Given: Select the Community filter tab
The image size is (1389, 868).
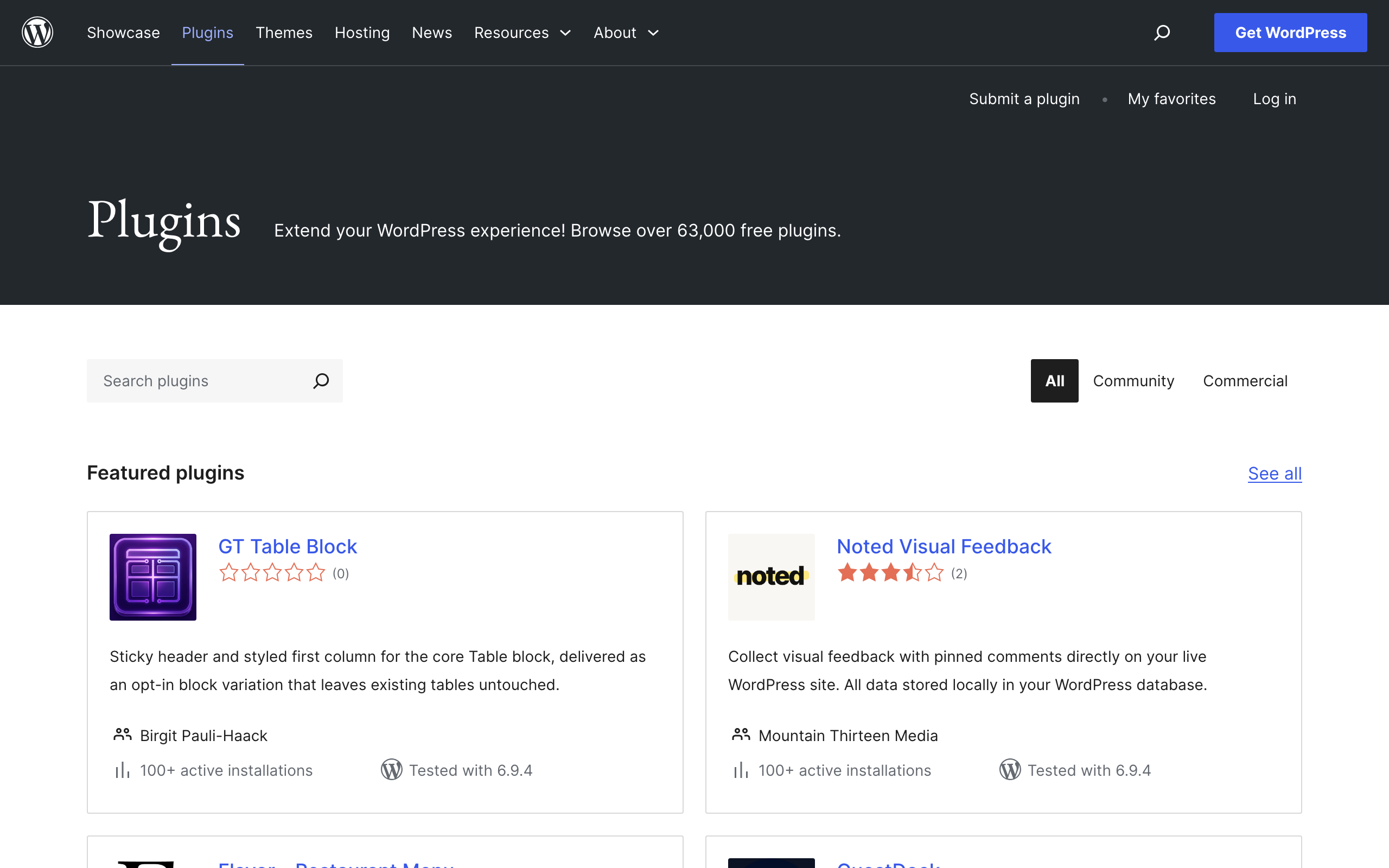Looking at the screenshot, I should [1133, 381].
